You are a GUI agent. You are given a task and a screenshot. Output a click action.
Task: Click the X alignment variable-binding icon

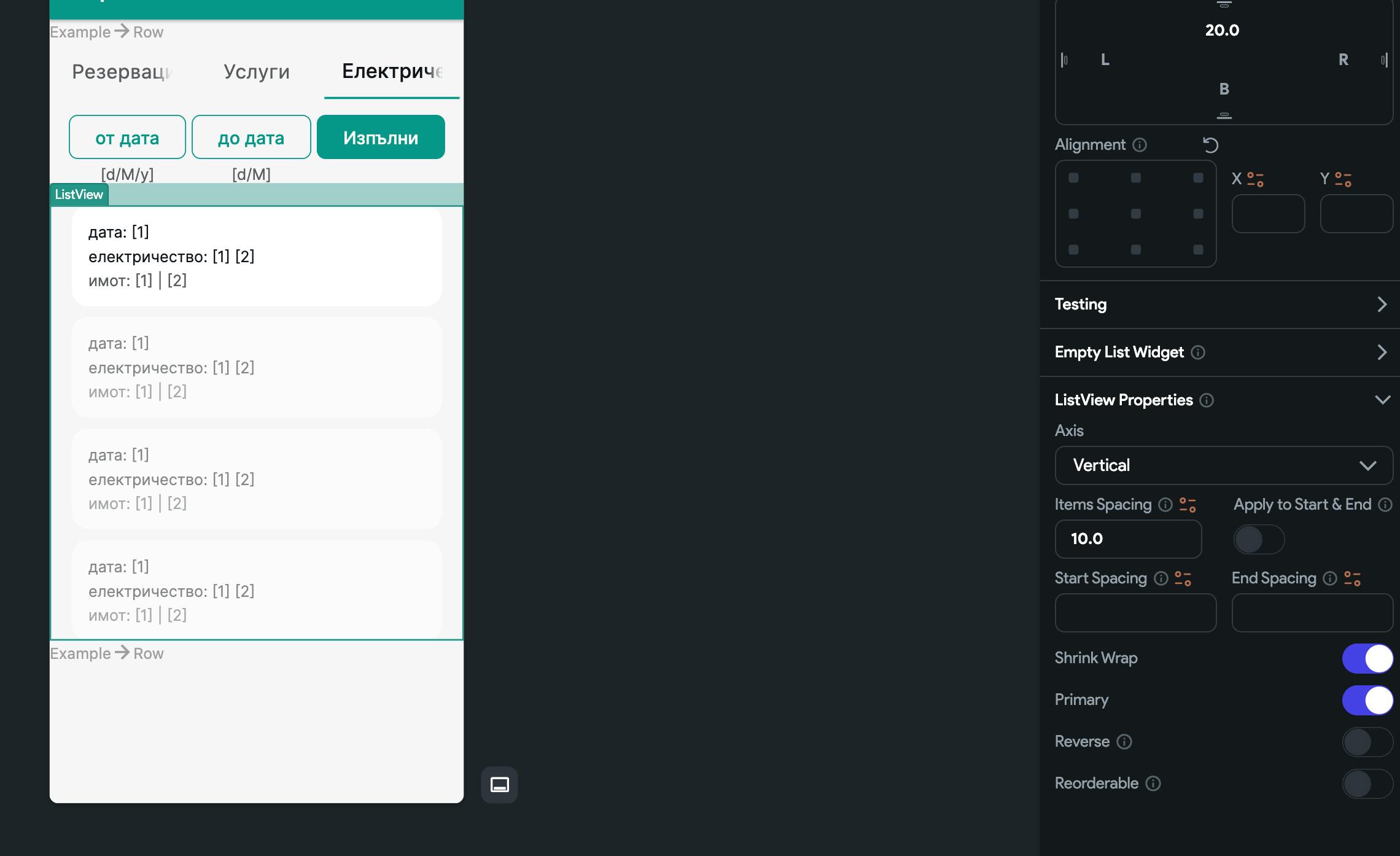(1256, 179)
